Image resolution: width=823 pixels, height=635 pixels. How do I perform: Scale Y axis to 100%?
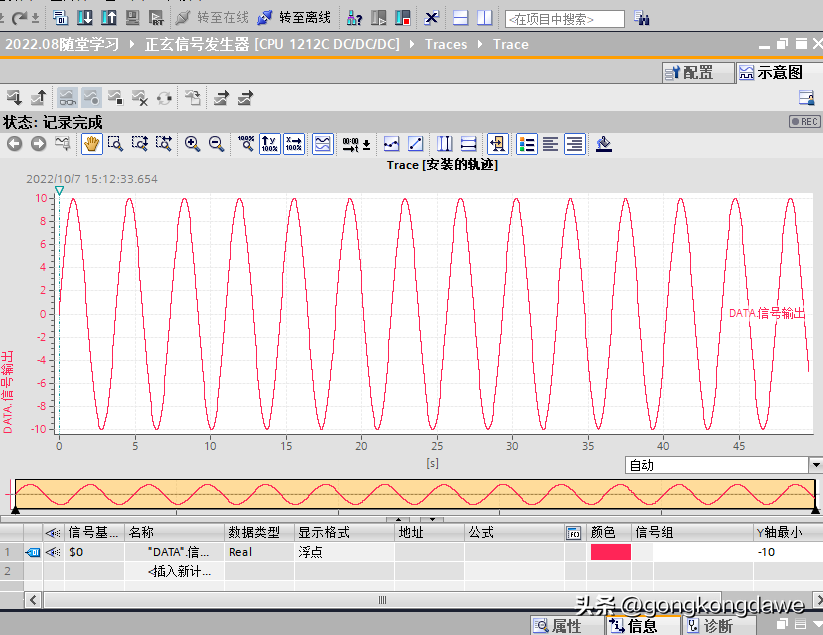pos(269,144)
